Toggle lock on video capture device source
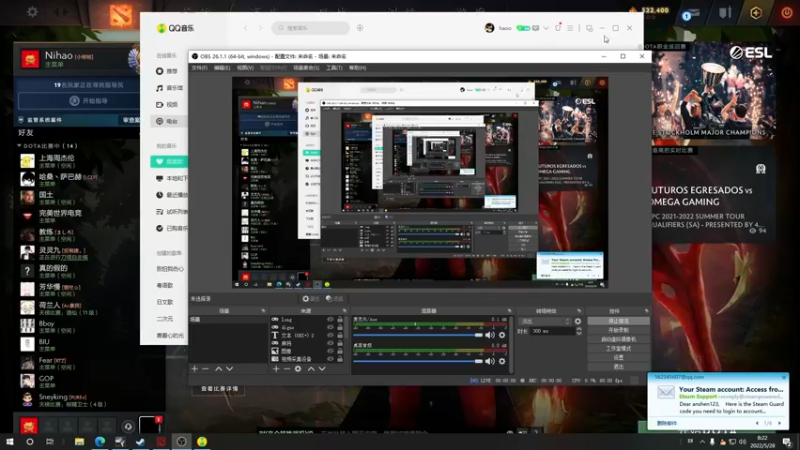The image size is (800, 450). tap(340, 359)
